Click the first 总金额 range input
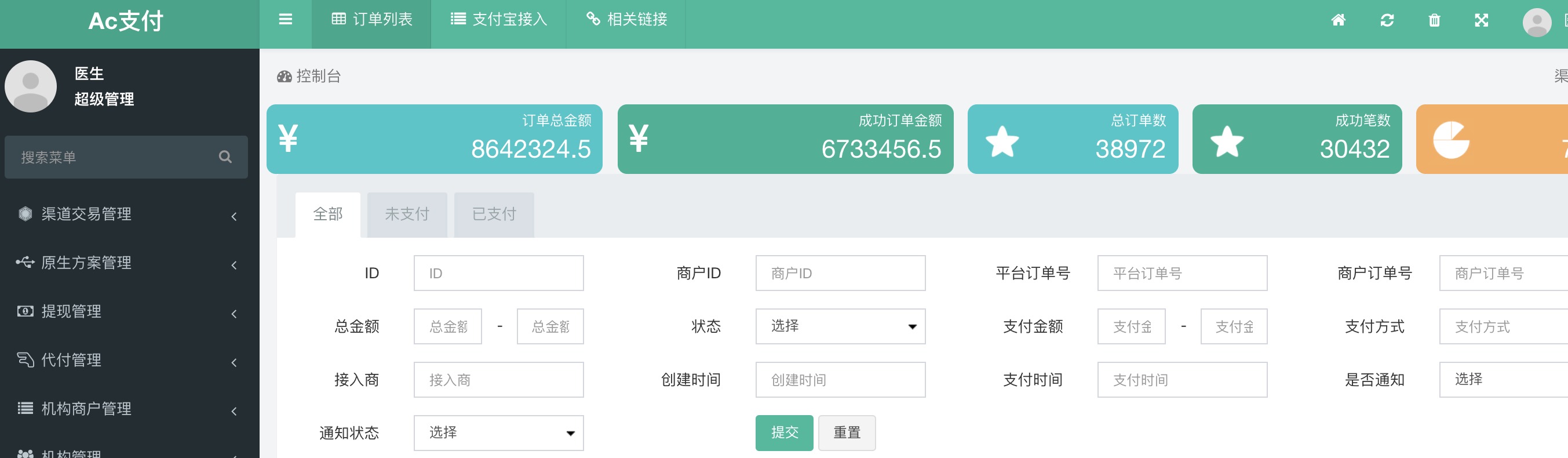Viewport: 1568px width, 458px height. pyautogui.click(x=448, y=326)
